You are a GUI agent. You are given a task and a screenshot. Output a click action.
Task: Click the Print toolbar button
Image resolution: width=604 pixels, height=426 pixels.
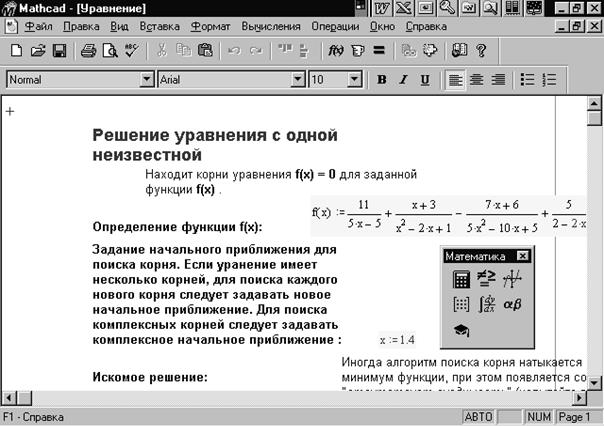pos(88,49)
